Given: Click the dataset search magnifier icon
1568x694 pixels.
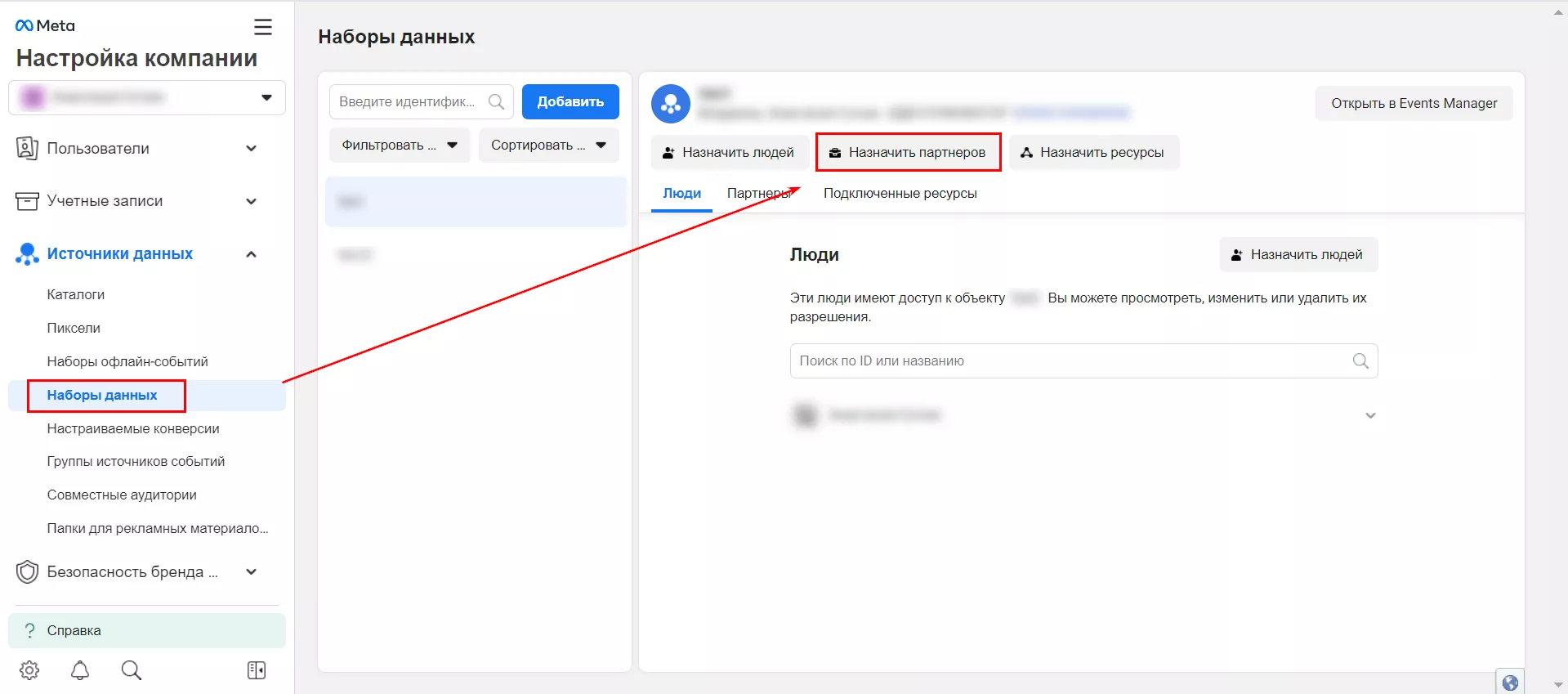Looking at the screenshot, I should click(496, 101).
